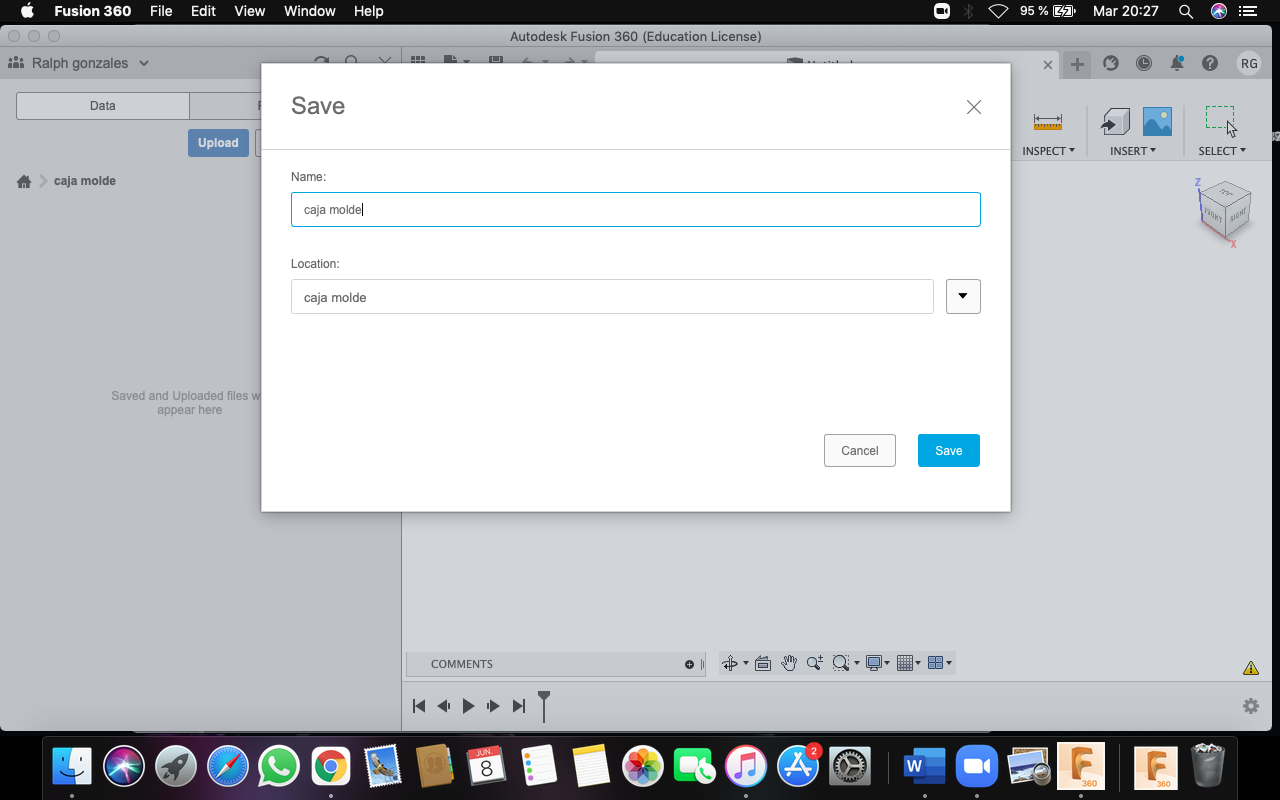Add a comment with the plus icon
This screenshot has width=1280, height=800.
point(689,664)
